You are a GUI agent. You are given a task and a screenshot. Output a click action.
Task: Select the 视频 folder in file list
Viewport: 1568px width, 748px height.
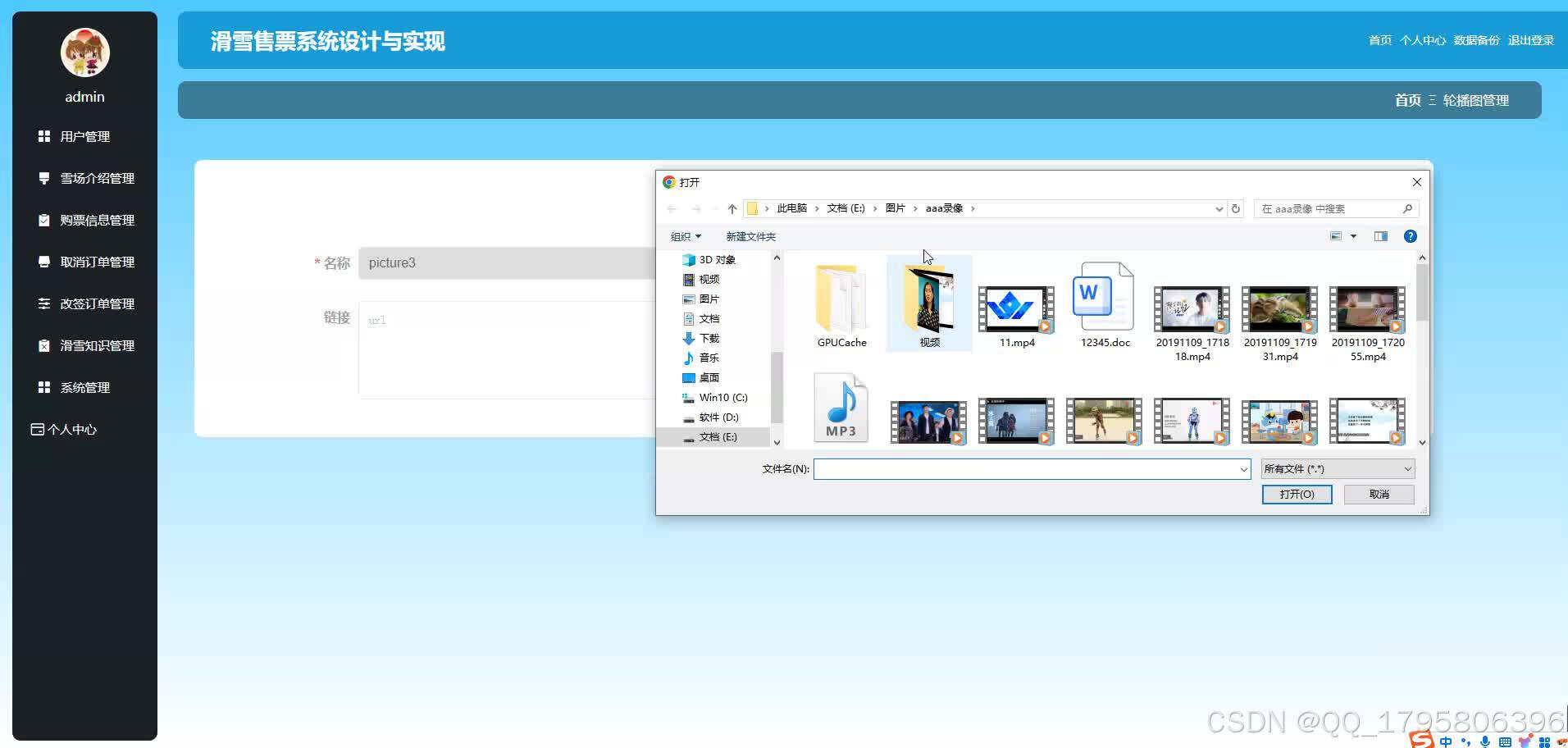pos(929,305)
